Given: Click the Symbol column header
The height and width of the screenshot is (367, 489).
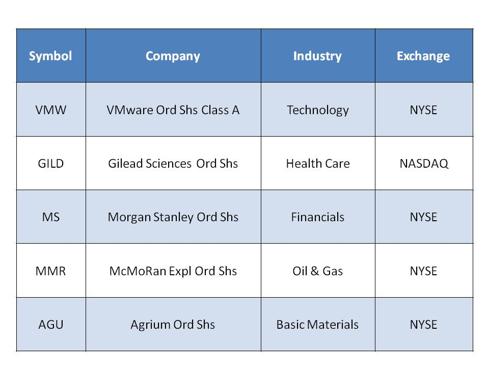Looking at the screenshot, I should pyautogui.click(x=51, y=56).
